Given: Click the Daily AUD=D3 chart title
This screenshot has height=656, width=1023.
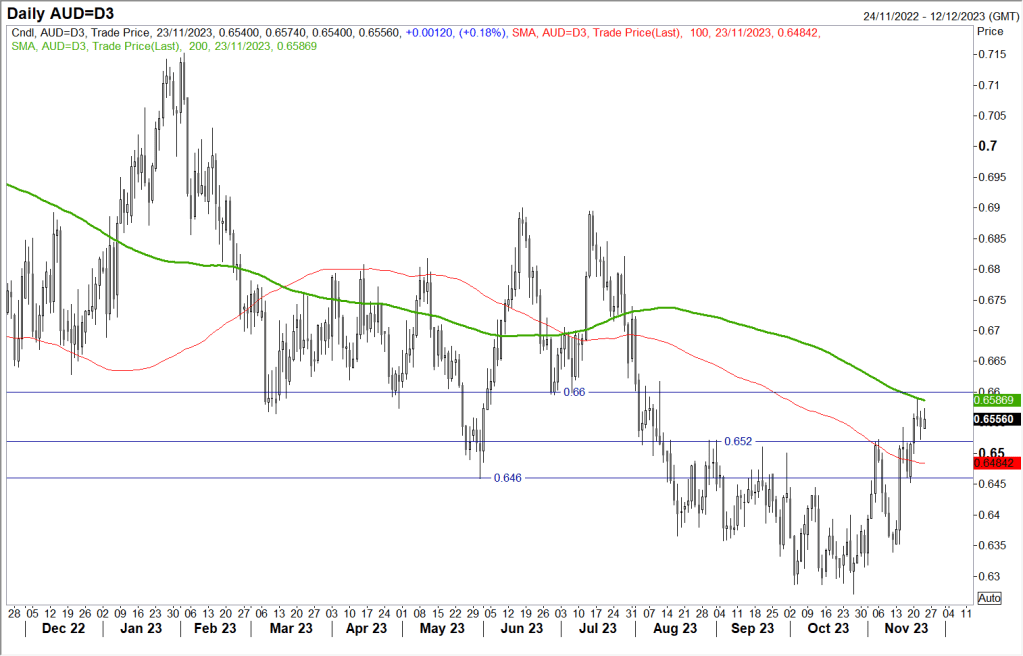Looking at the screenshot, I should coord(62,15).
